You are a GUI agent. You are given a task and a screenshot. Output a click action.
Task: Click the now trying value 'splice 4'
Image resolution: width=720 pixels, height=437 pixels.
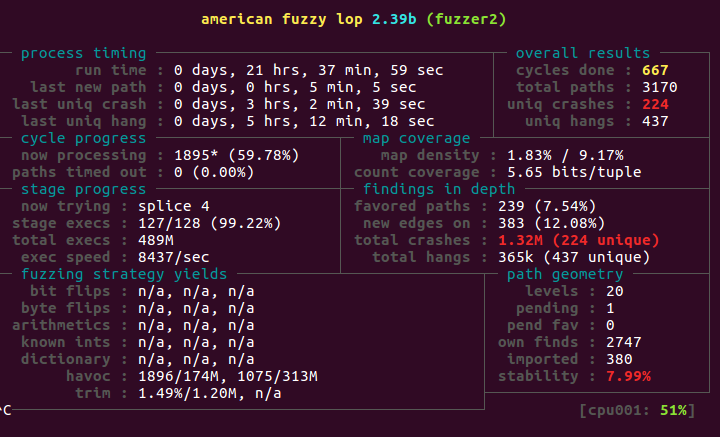point(174,206)
